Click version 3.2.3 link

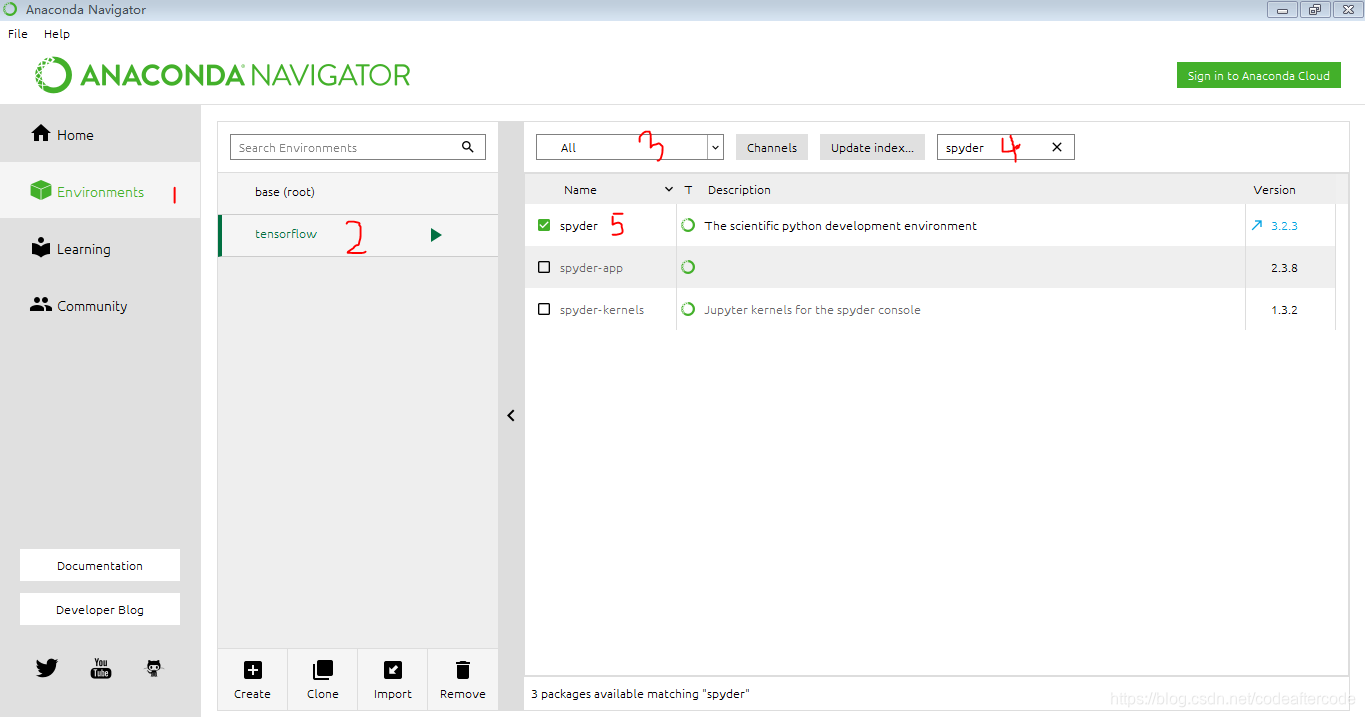click(x=1284, y=226)
